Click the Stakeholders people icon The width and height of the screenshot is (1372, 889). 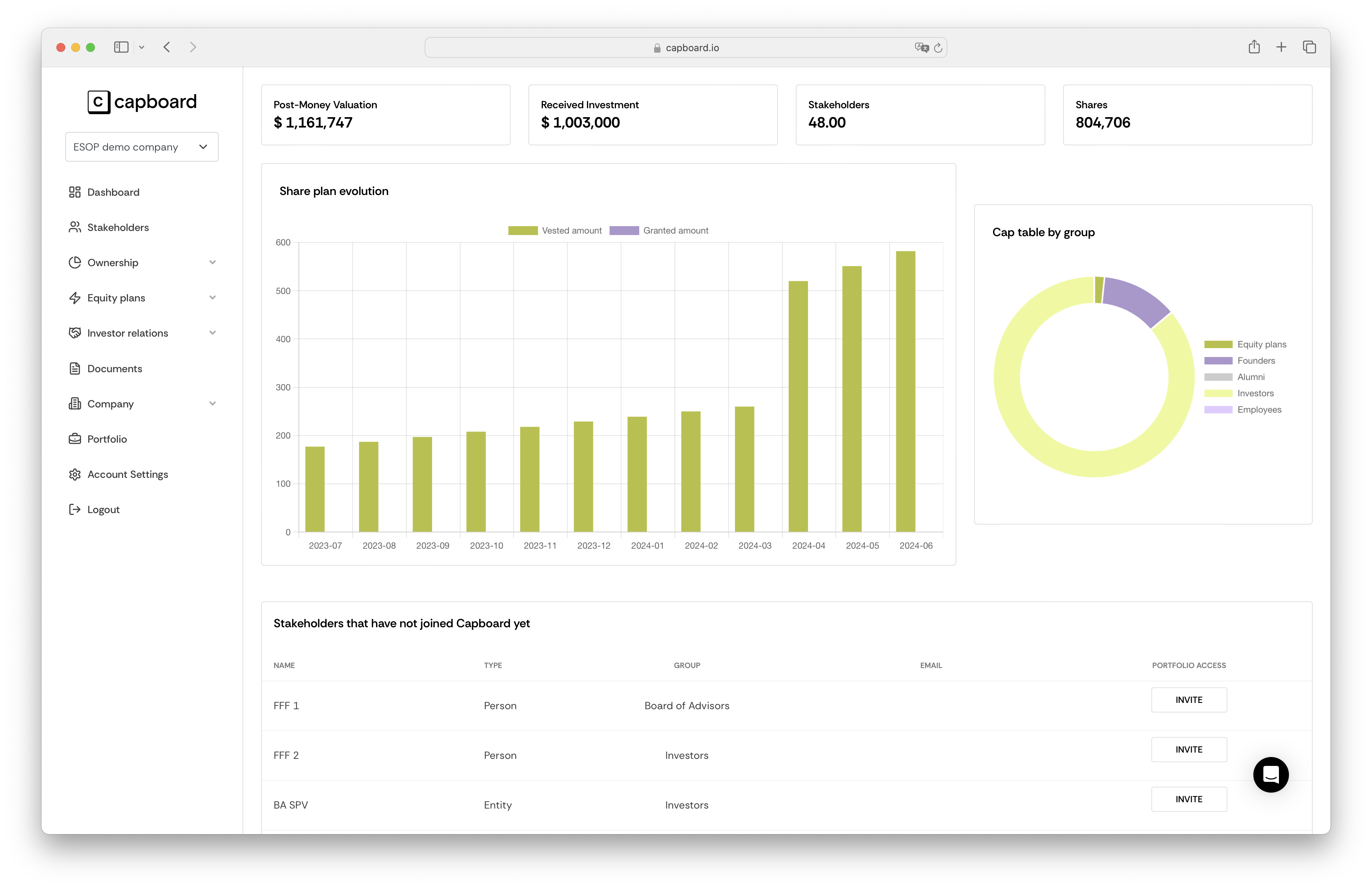(75, 227)
